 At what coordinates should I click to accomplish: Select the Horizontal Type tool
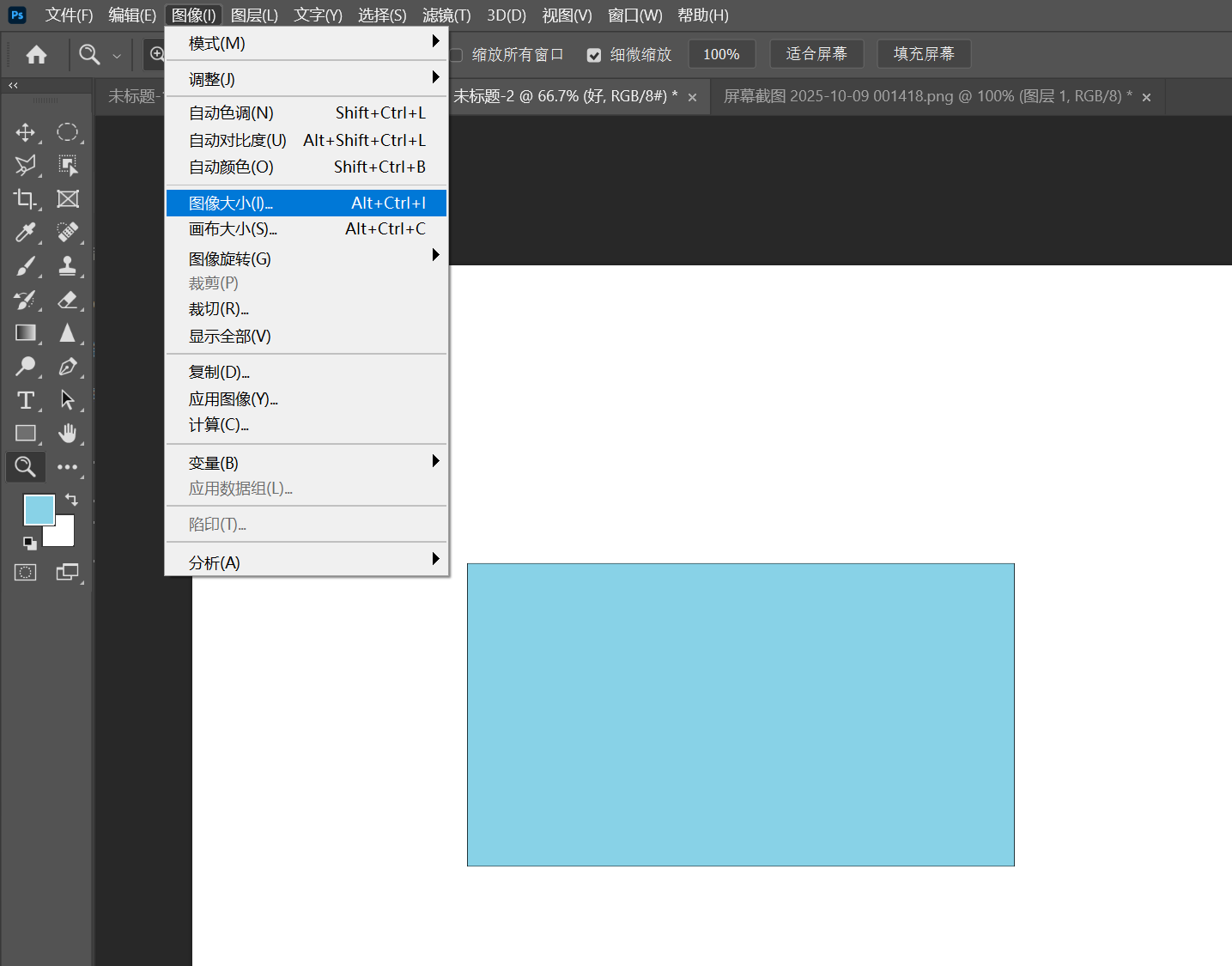pos(26,400)
